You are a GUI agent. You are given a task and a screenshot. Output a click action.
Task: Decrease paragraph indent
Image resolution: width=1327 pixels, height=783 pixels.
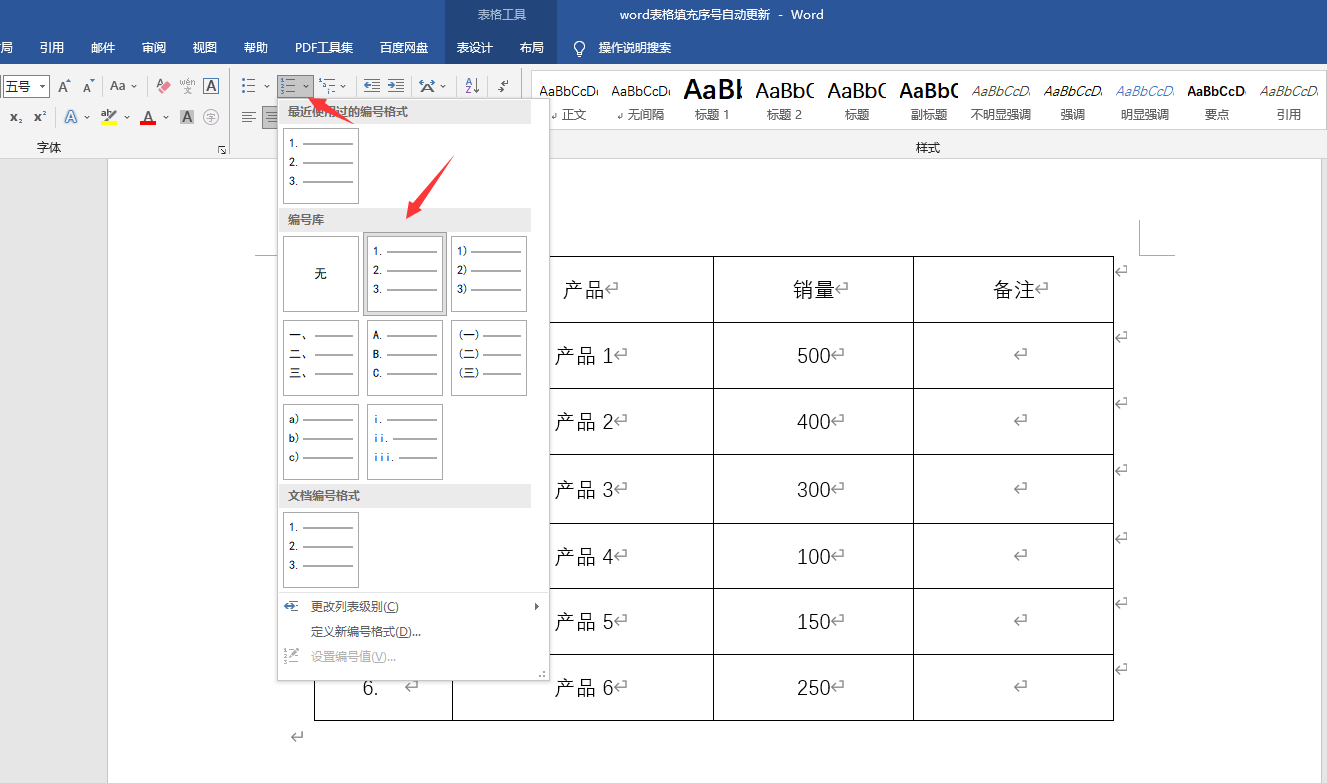tap(372, 86)
